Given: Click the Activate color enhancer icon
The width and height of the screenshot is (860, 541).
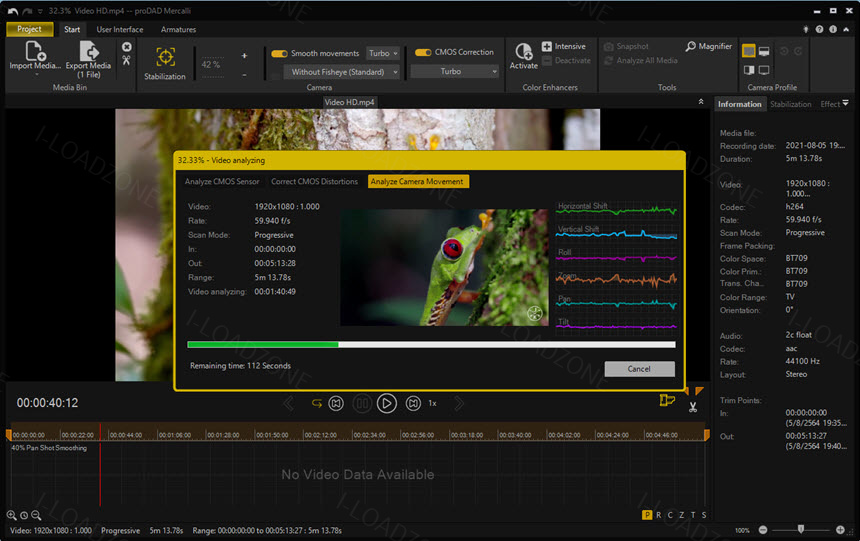Looking at the screenshot, I should point(524,51).
